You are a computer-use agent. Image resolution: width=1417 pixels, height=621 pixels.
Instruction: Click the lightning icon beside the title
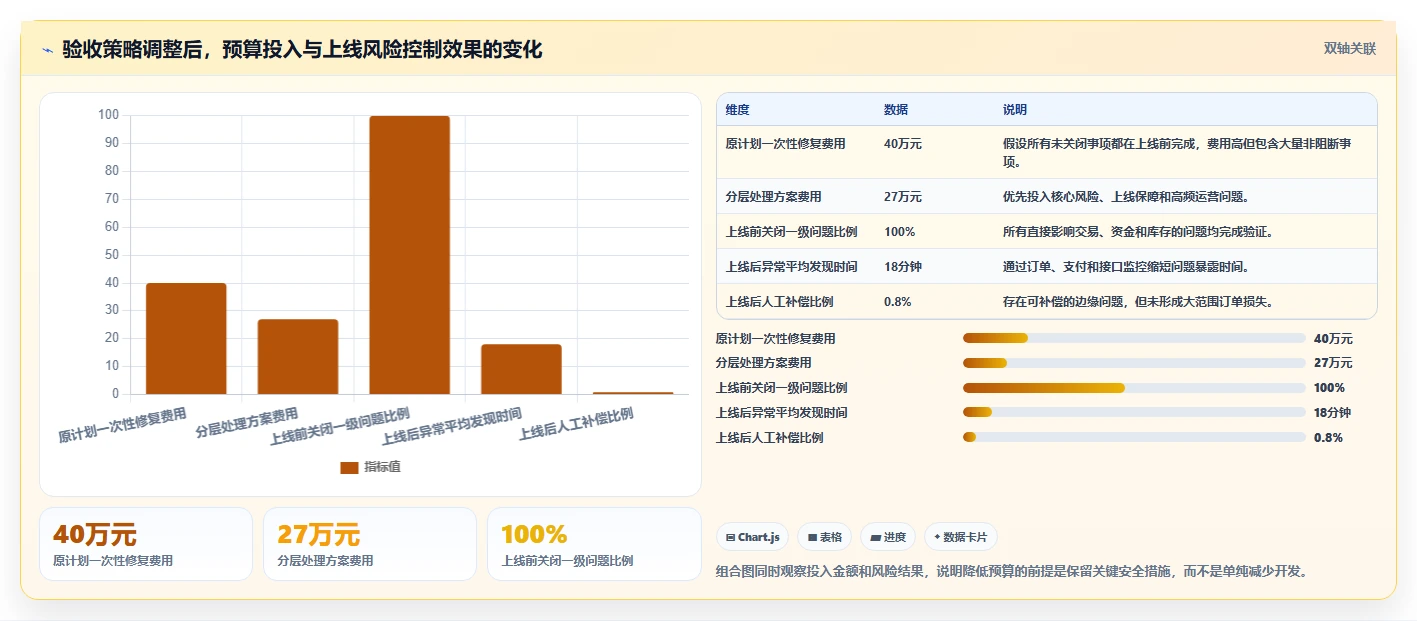(47, 50)
